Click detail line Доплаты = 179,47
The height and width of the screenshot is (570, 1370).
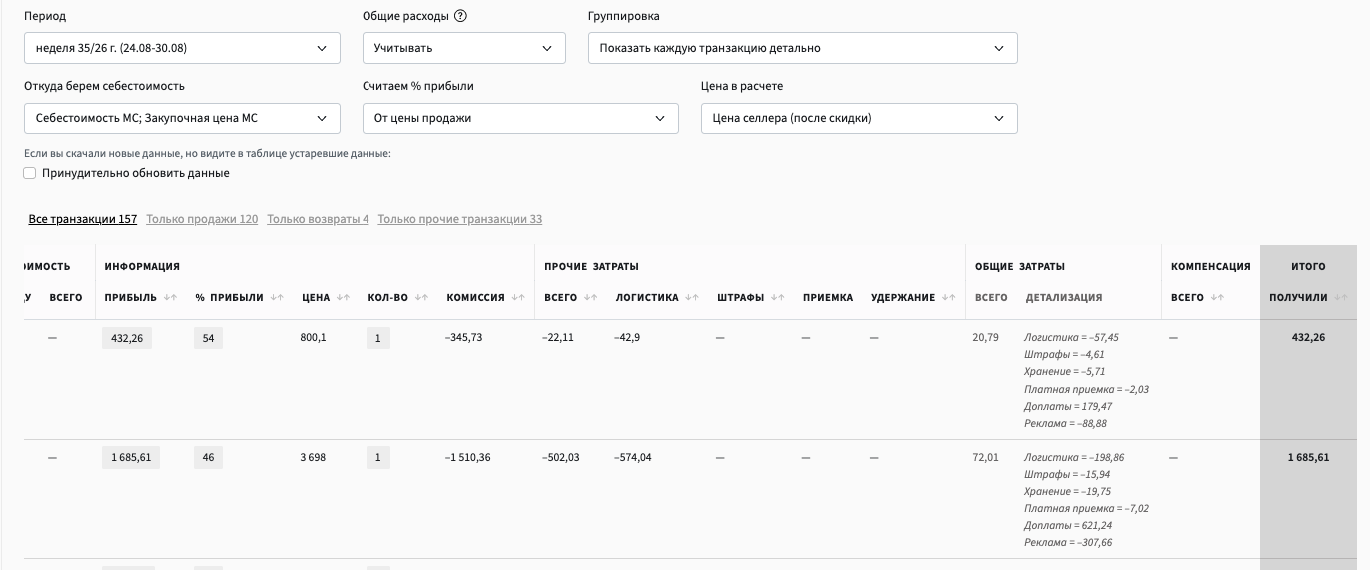(x=1068, y=407)
